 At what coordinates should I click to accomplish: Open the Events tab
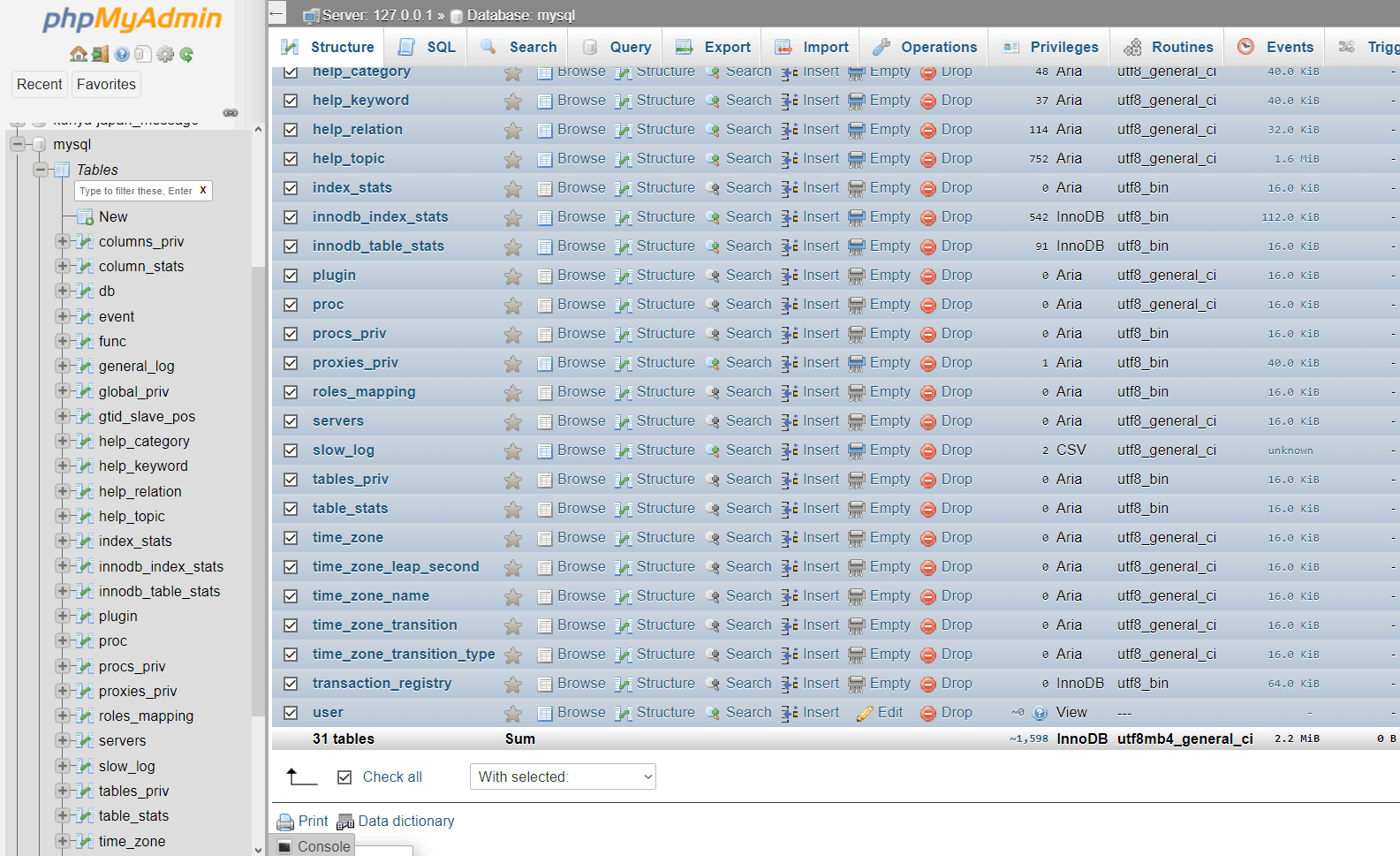[x=1275, y=47]
